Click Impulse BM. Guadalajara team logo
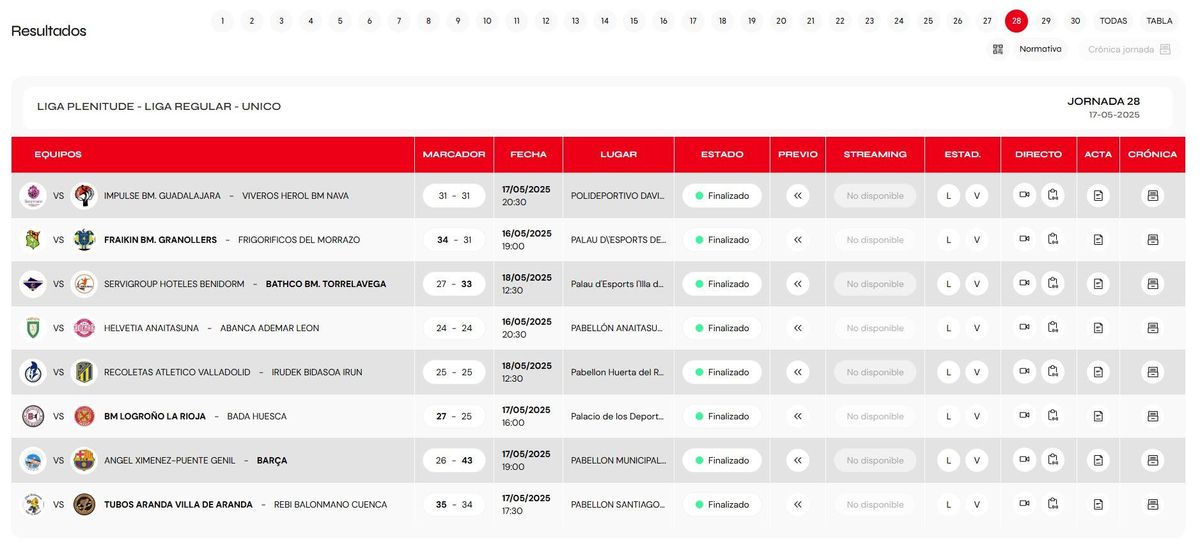The image size is (1200, 560). pos(33,196)
